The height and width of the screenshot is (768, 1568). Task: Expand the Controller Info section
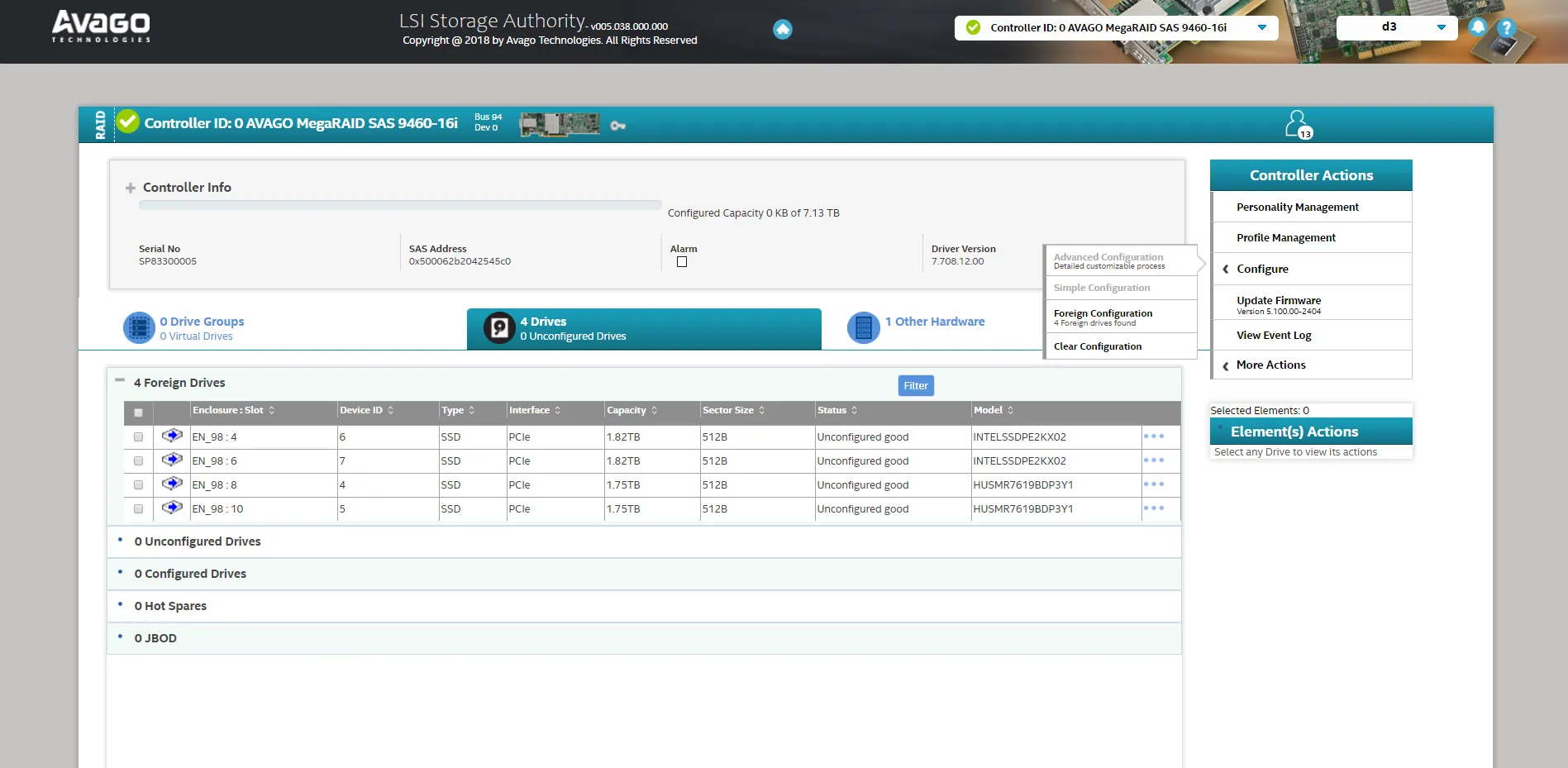click(x=130, y=188)
